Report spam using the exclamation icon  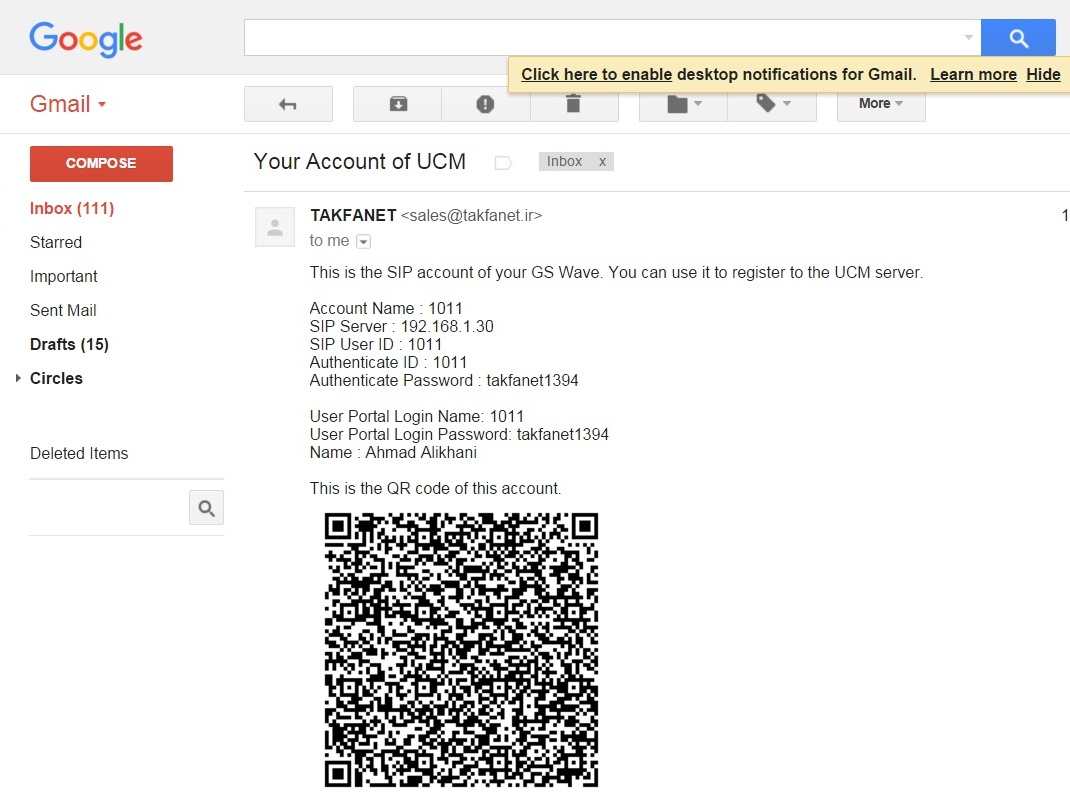tap(485, 104)
